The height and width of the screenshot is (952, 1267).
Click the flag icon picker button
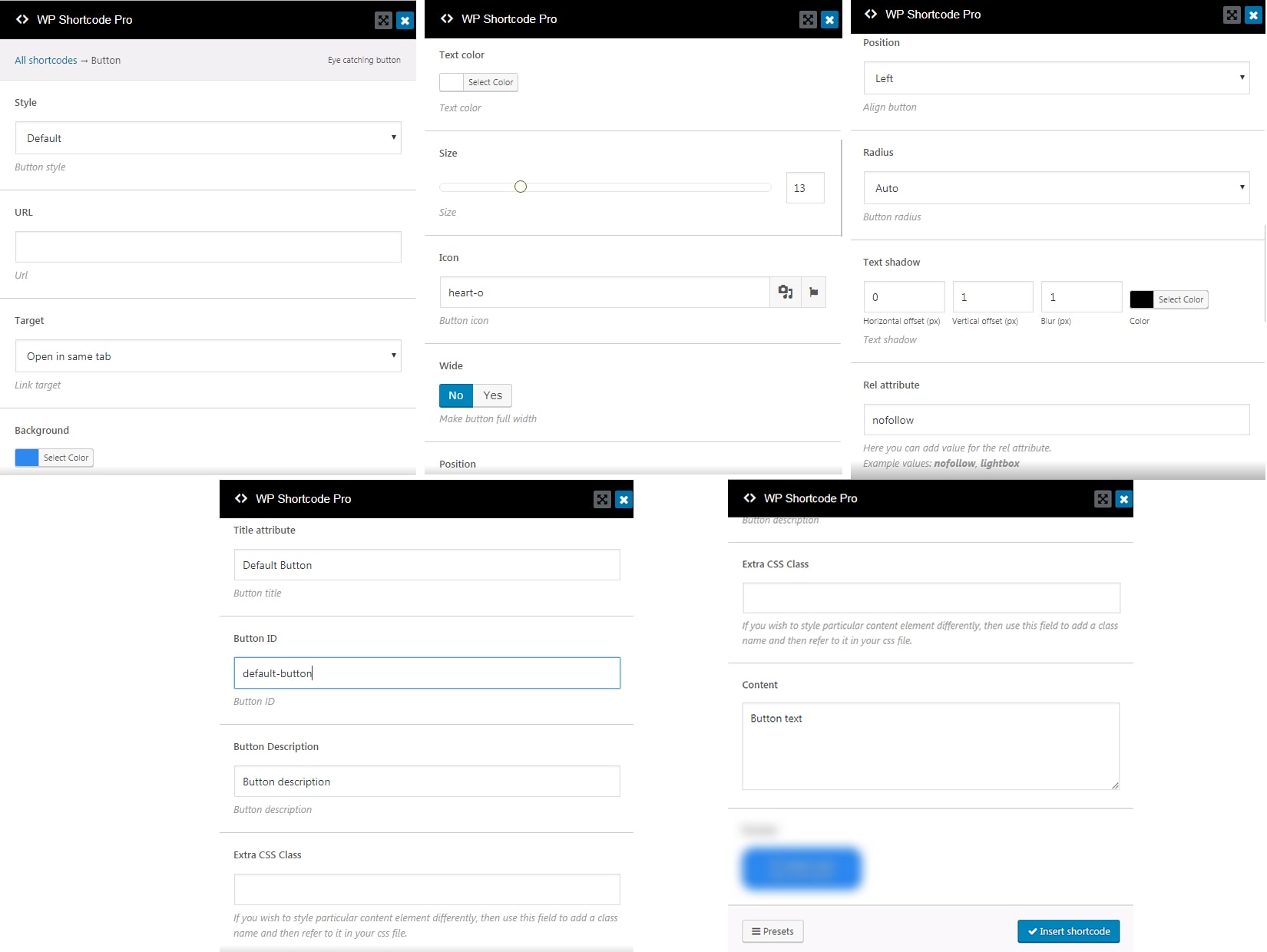tap(813, 293)
